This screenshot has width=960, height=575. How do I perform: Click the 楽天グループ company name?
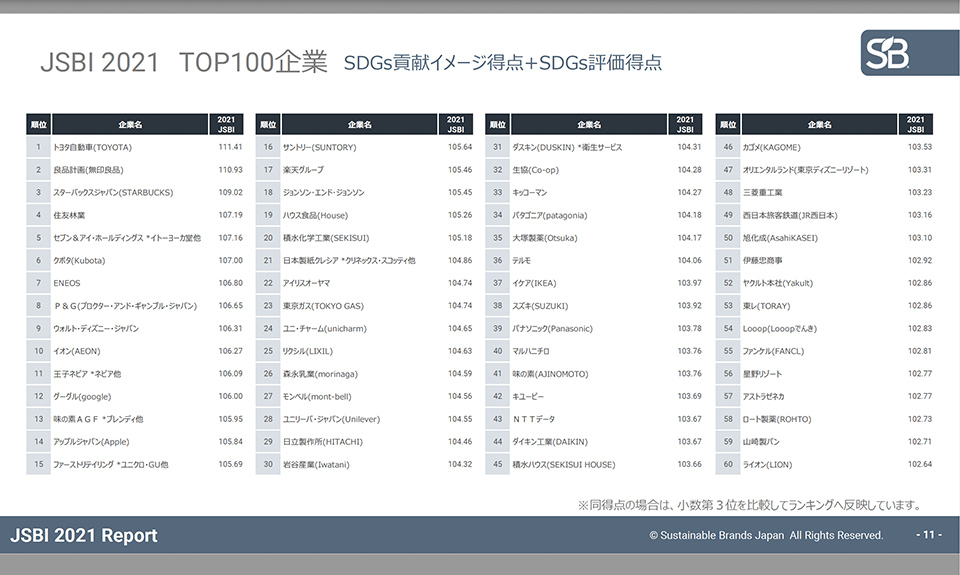pos(304,170)
